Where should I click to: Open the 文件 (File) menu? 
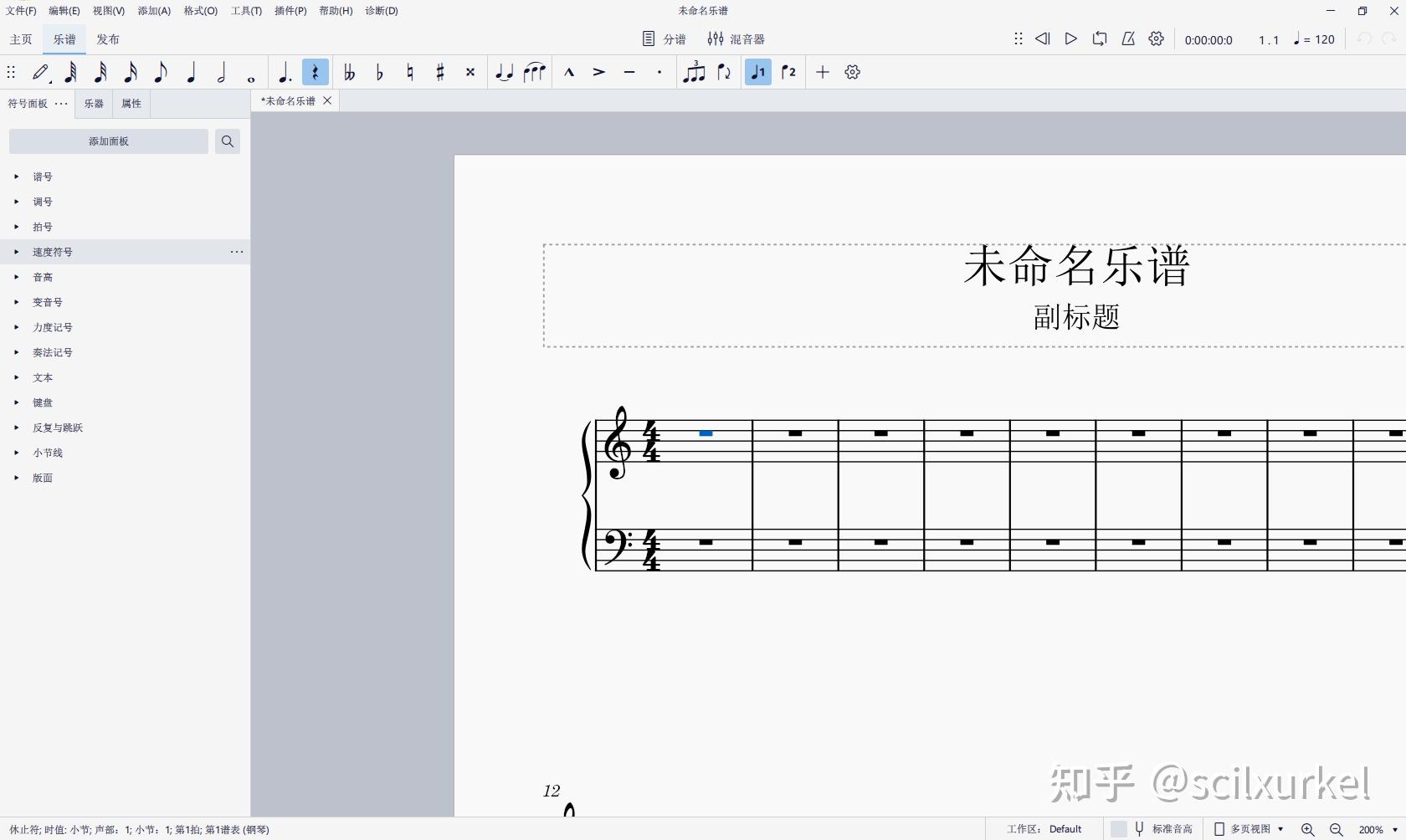(x=21, y=11)
